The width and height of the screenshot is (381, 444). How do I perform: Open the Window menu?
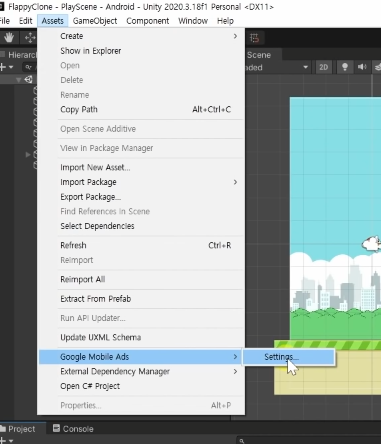pos(193,21)
